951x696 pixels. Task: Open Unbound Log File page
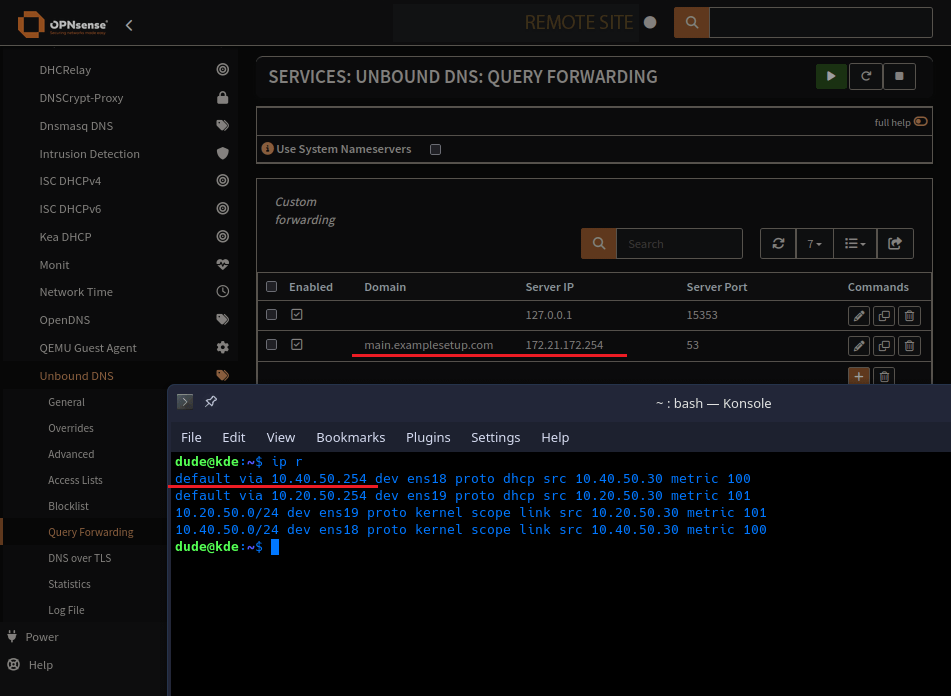[66, 610]
